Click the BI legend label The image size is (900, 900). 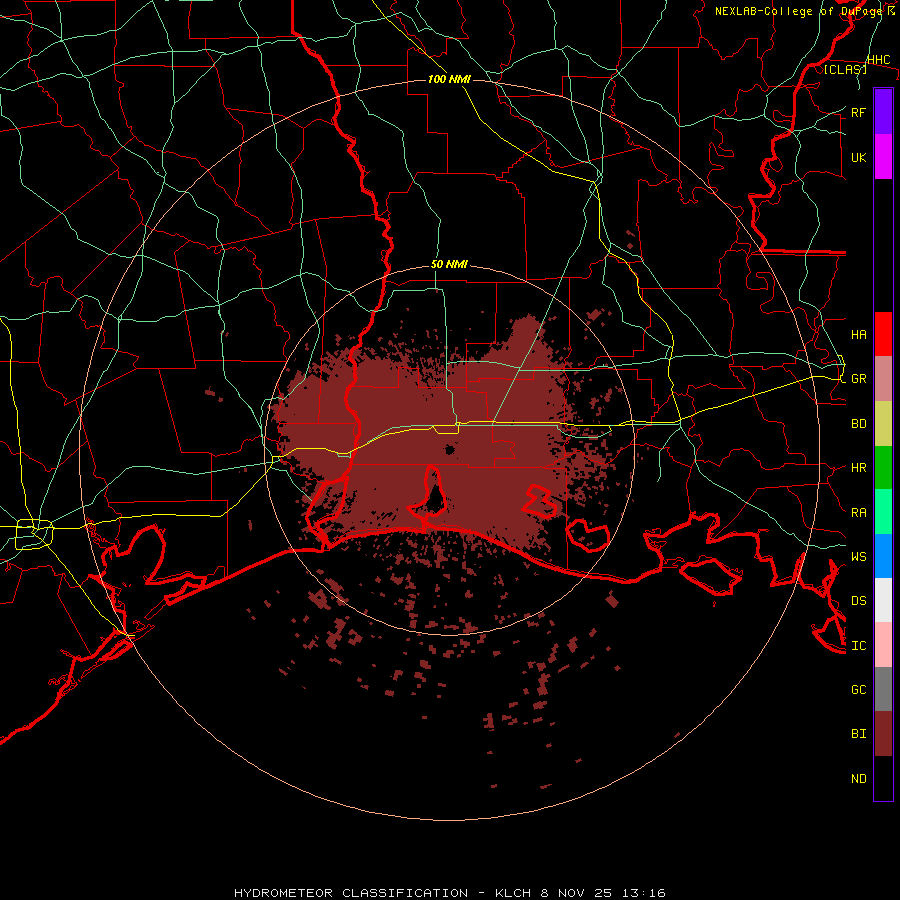[859, 734]
